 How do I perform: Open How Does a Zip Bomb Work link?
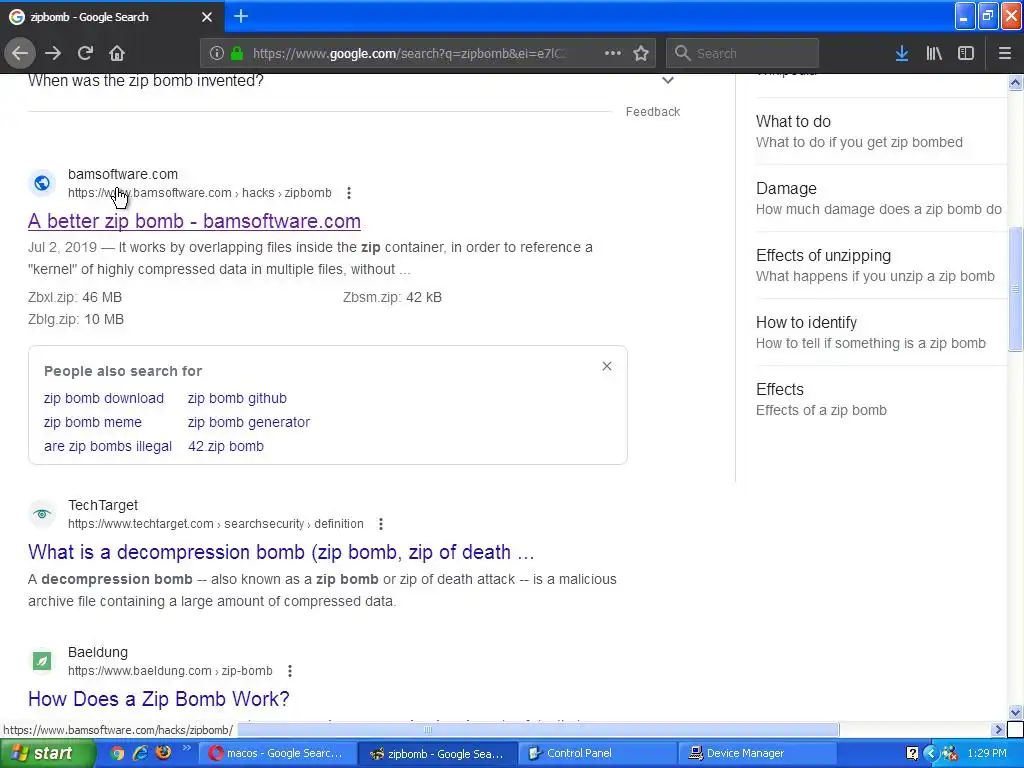click(159, 699)
